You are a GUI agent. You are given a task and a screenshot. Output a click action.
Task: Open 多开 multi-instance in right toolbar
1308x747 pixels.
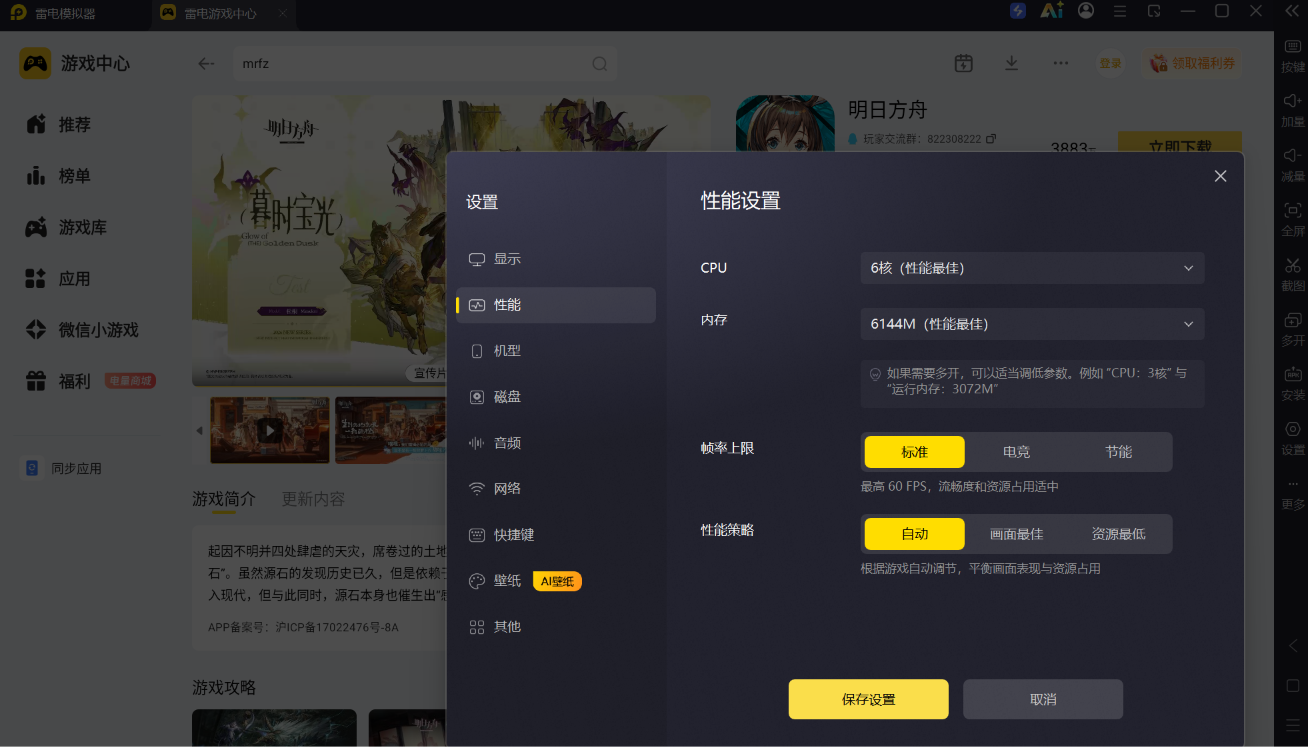point(1293,330)
